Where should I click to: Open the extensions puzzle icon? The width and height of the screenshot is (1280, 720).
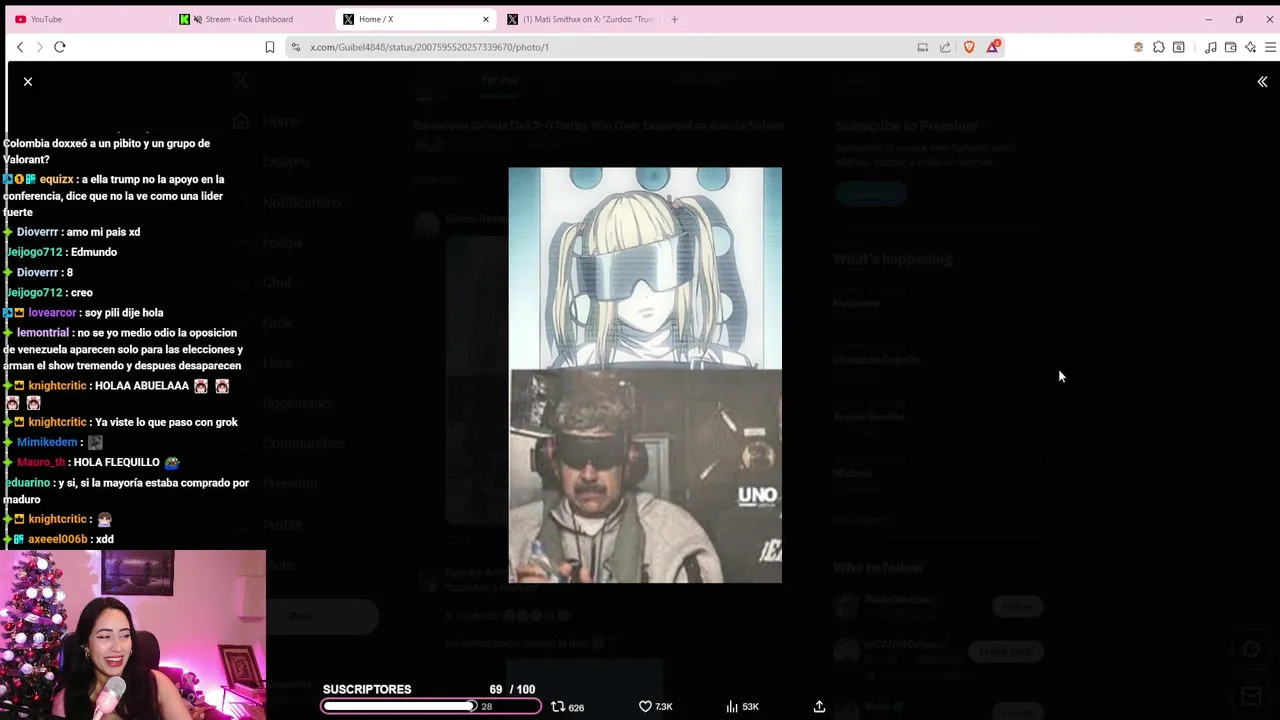(1158, 47)
